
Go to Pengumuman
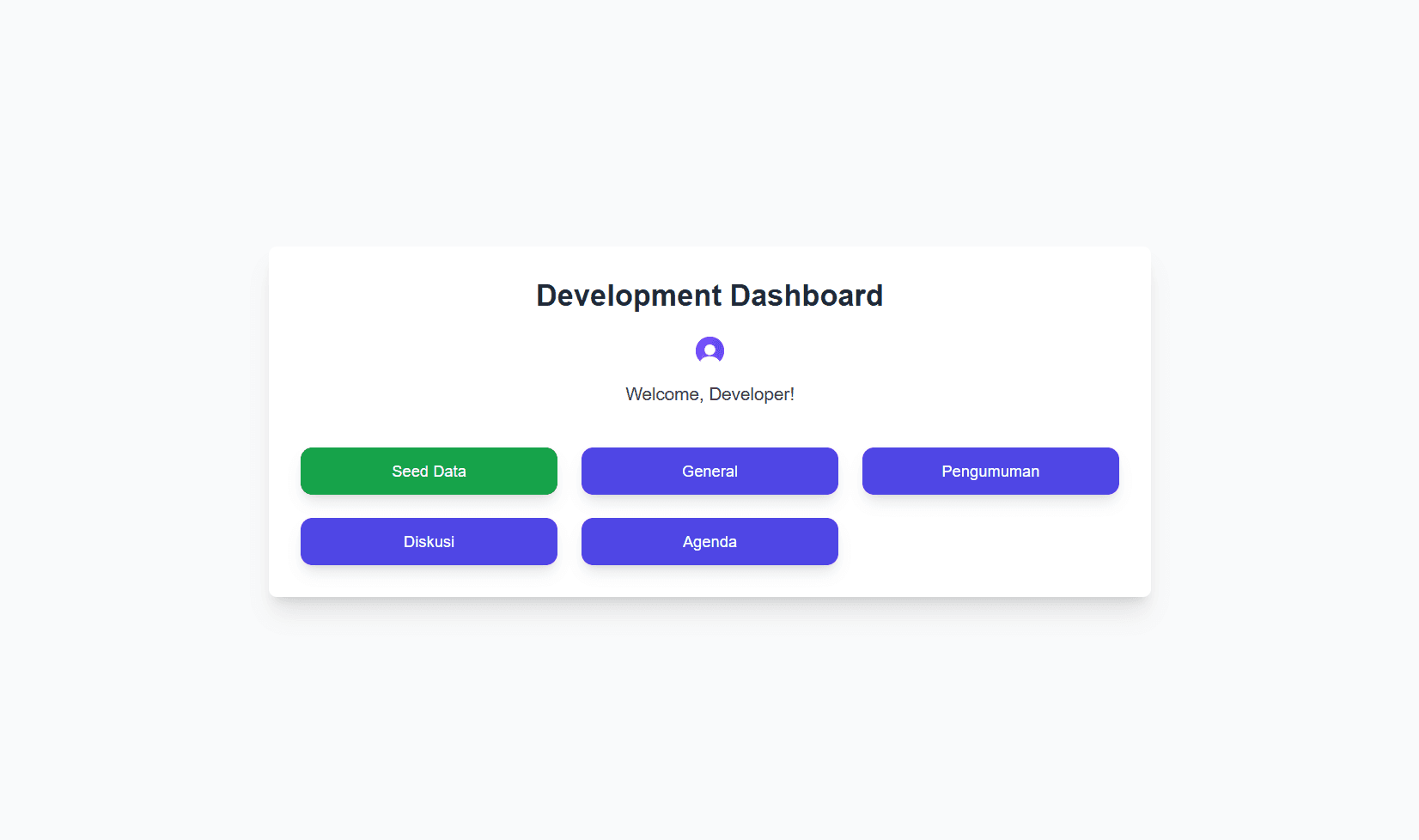(990, 471)
